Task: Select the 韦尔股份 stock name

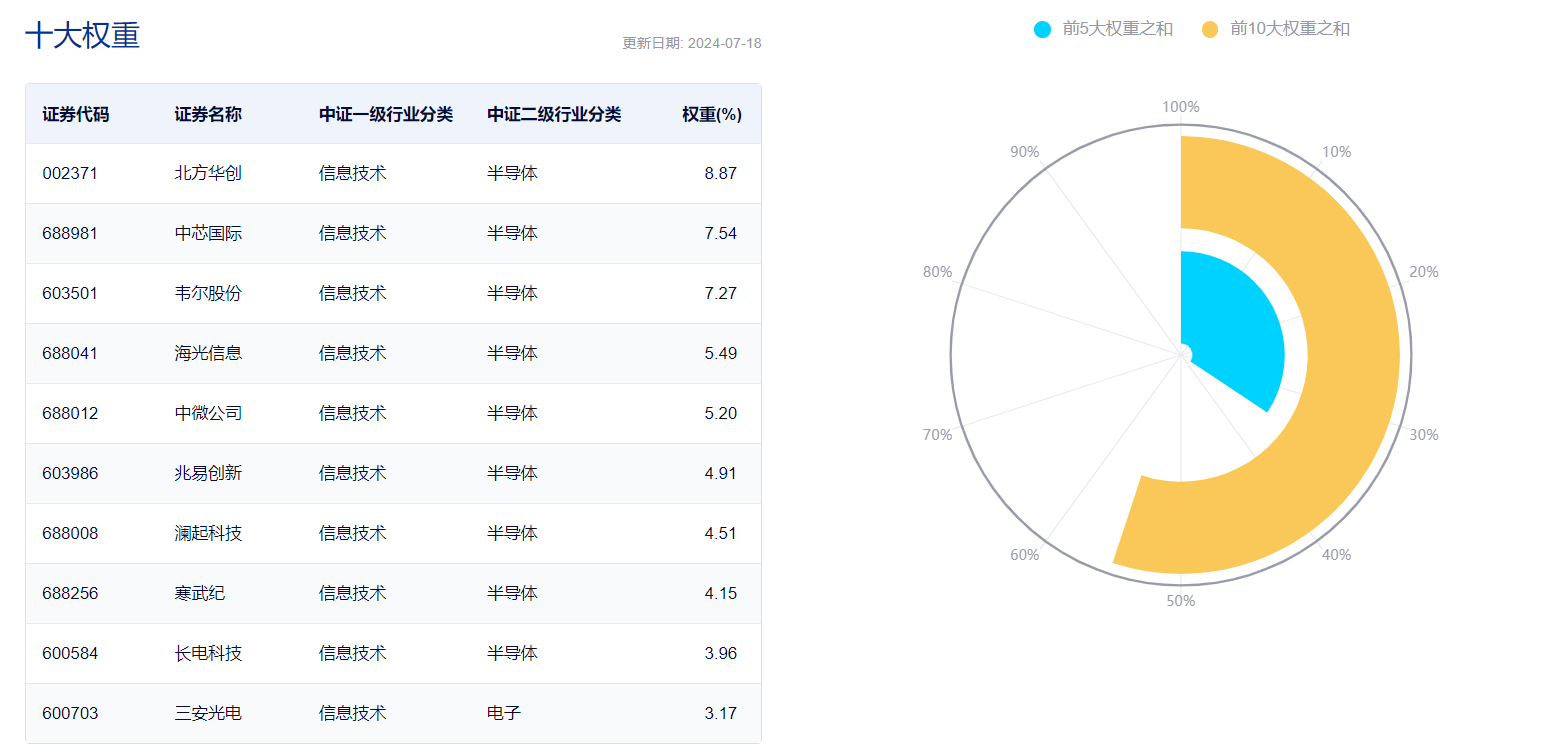Action: (x=208, y=293)
